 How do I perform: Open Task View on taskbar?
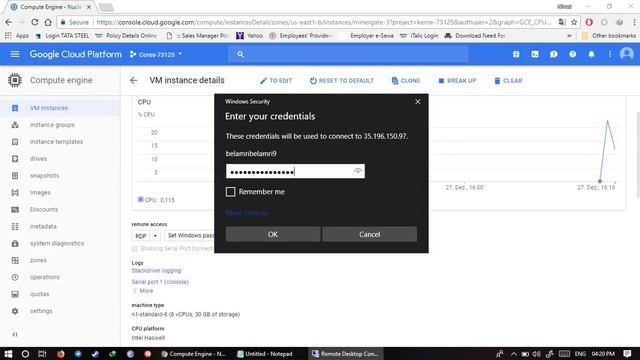42,353
